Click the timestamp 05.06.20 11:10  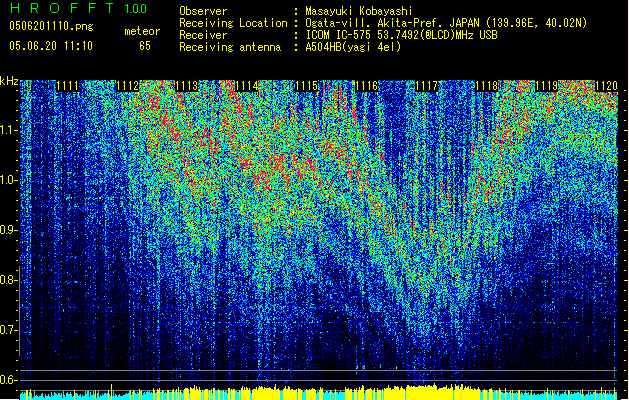[51, 46]
